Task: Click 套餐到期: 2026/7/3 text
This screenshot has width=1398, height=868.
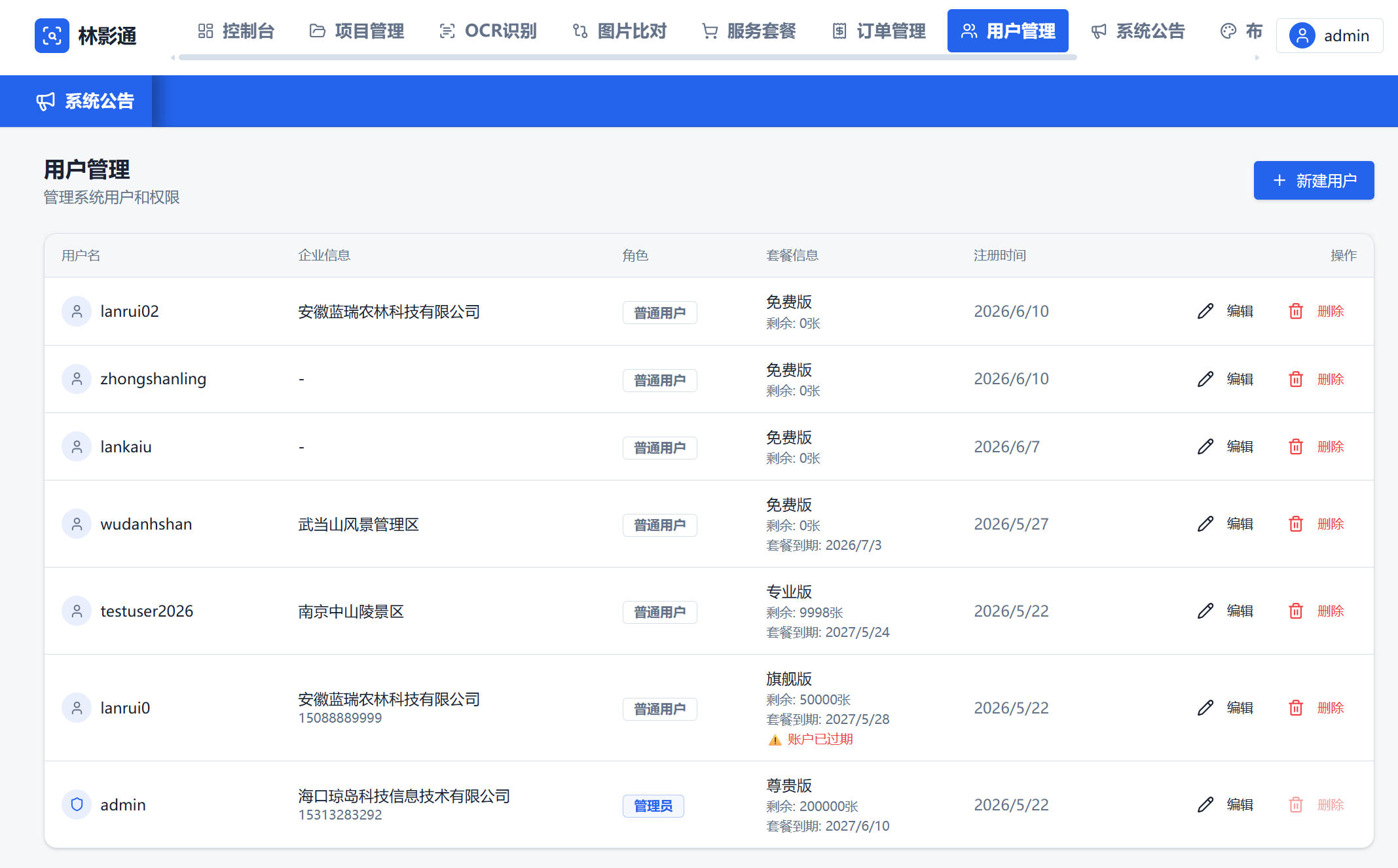Action: point(824,545)
